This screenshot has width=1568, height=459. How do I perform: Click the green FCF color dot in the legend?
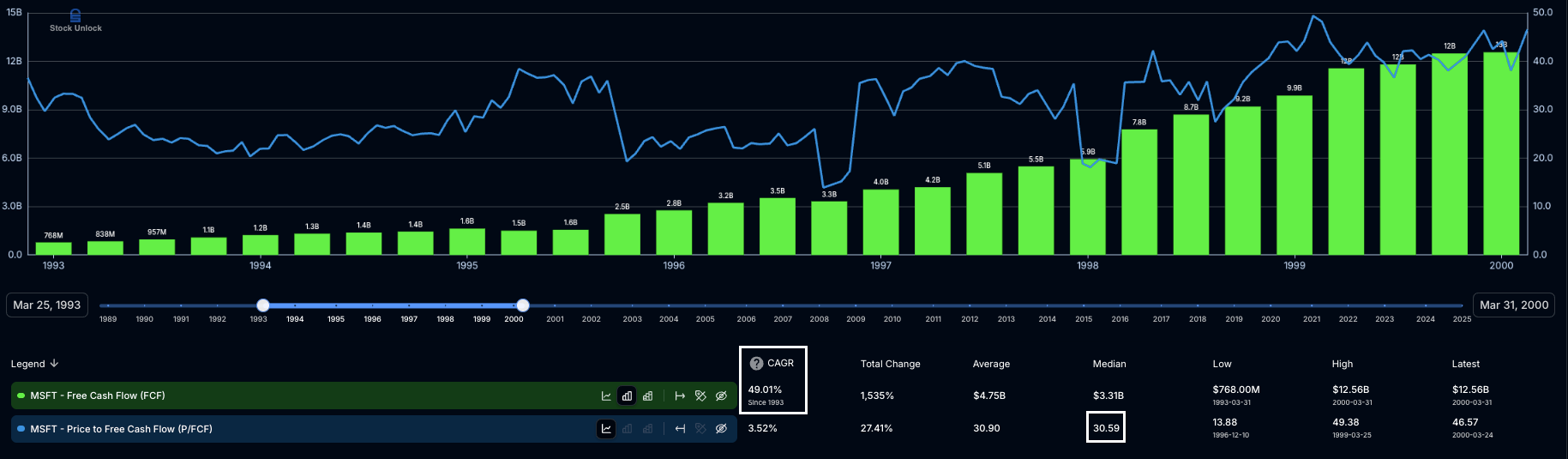21,396
